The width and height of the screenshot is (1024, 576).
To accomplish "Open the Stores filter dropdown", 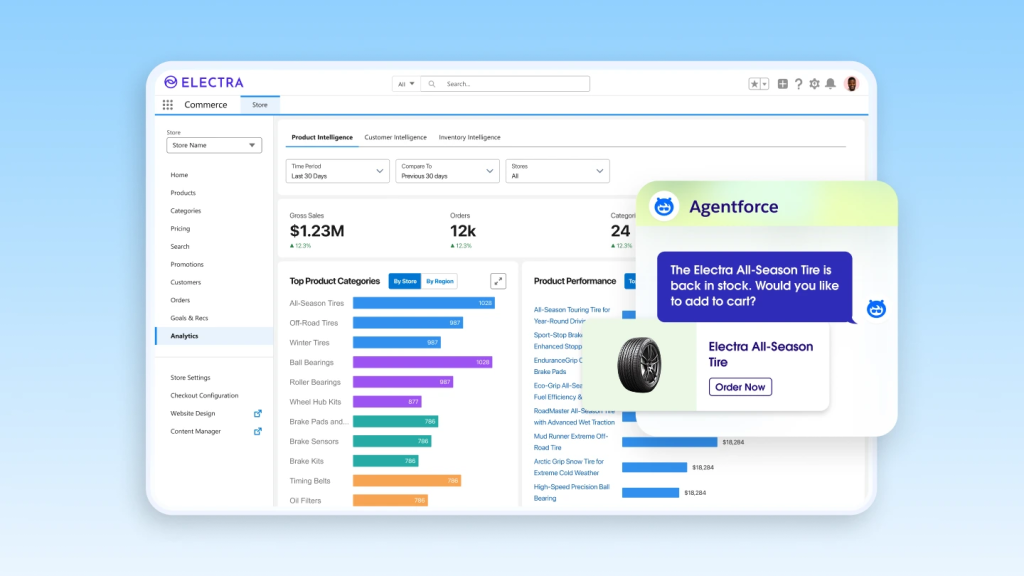I will tap(557, 171).
